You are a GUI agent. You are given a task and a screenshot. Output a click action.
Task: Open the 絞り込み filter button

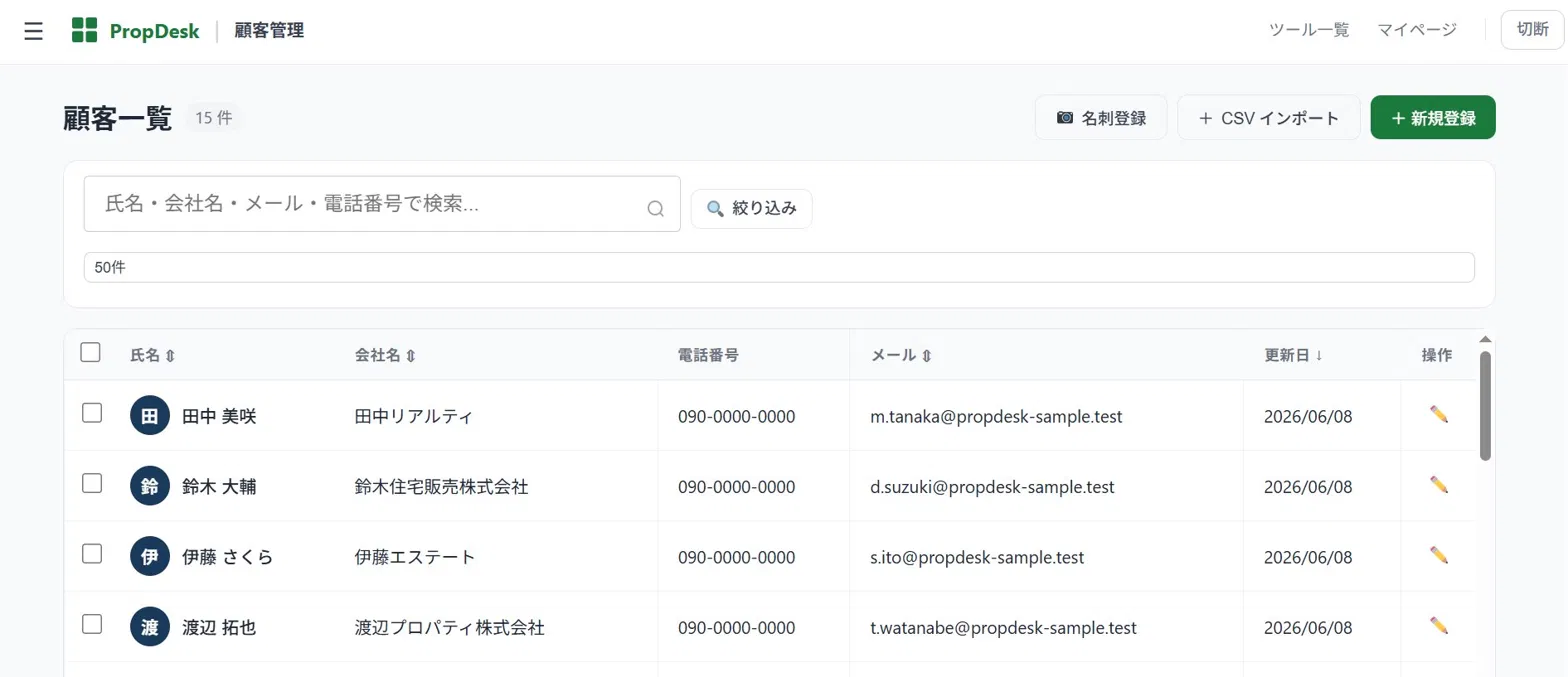751,209
